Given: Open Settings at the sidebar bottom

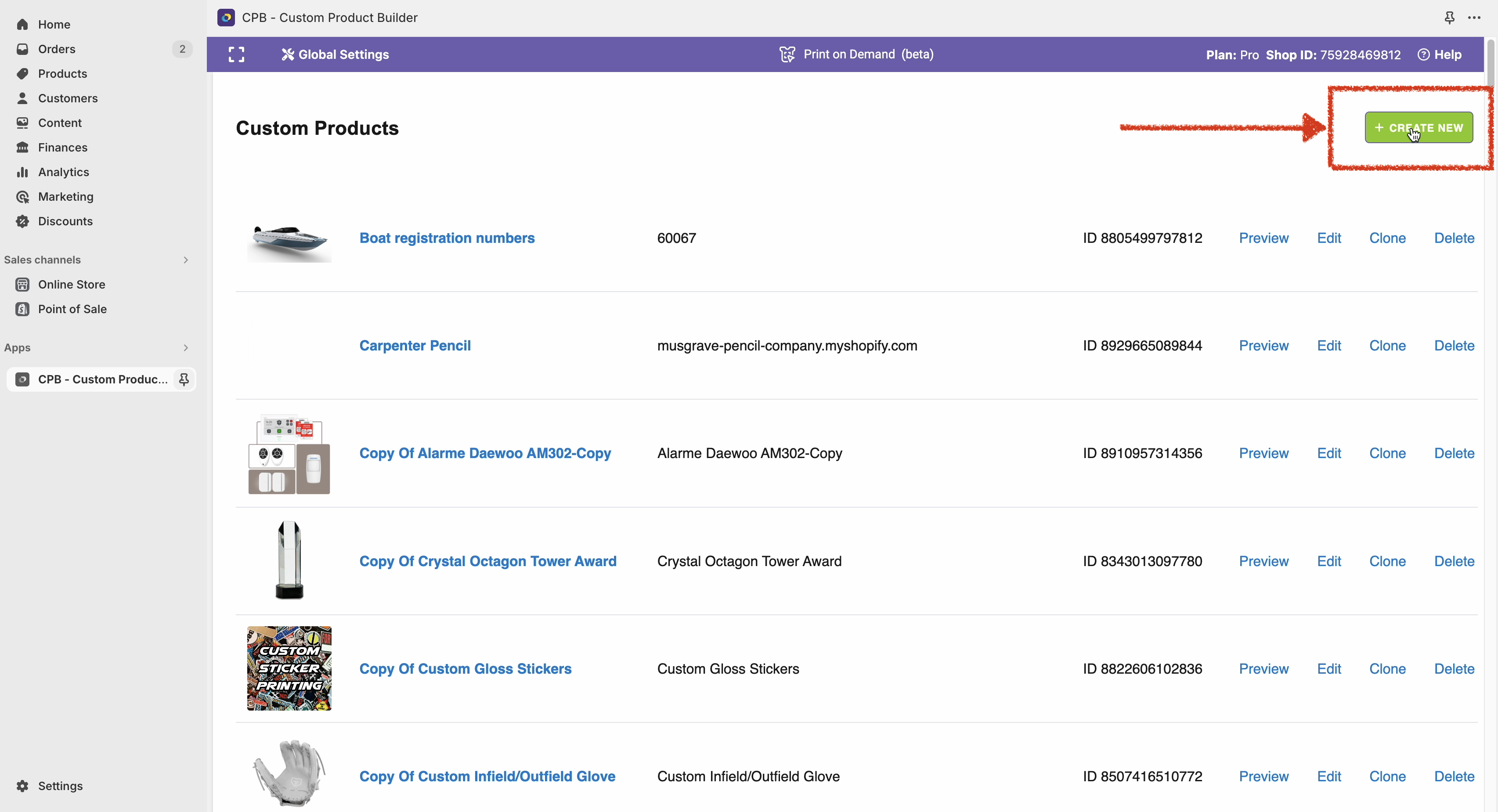Looking at the screenshot, I should click(x=60, y=786).
